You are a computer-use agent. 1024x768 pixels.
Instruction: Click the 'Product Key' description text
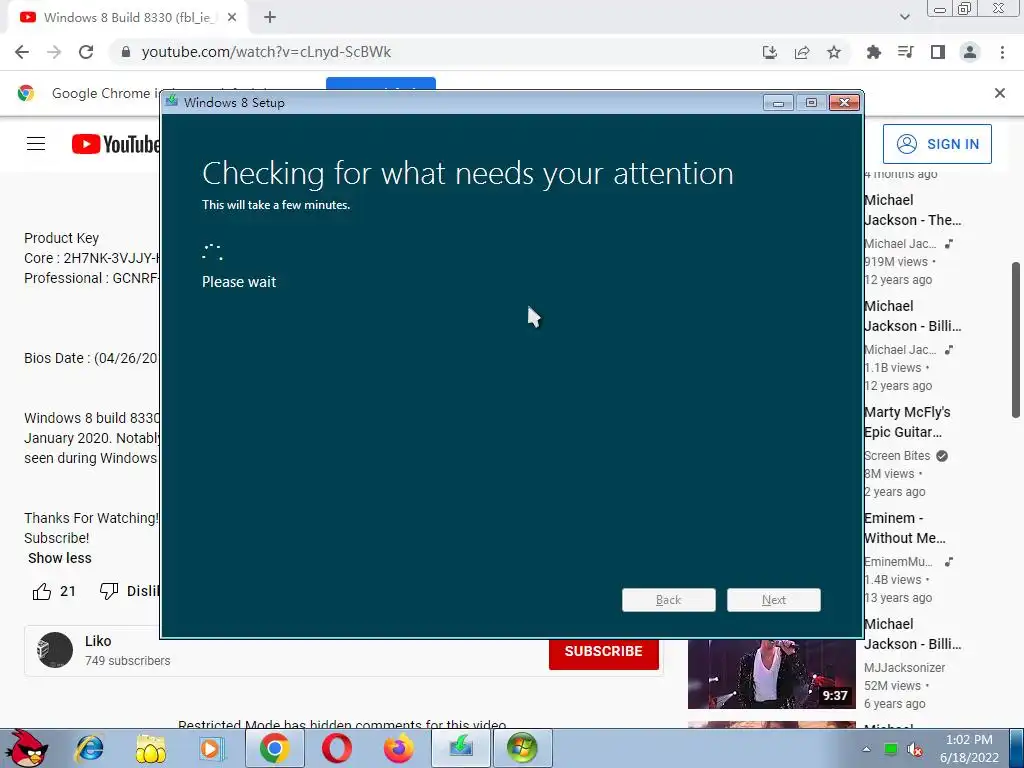click(x=61, y=238)
